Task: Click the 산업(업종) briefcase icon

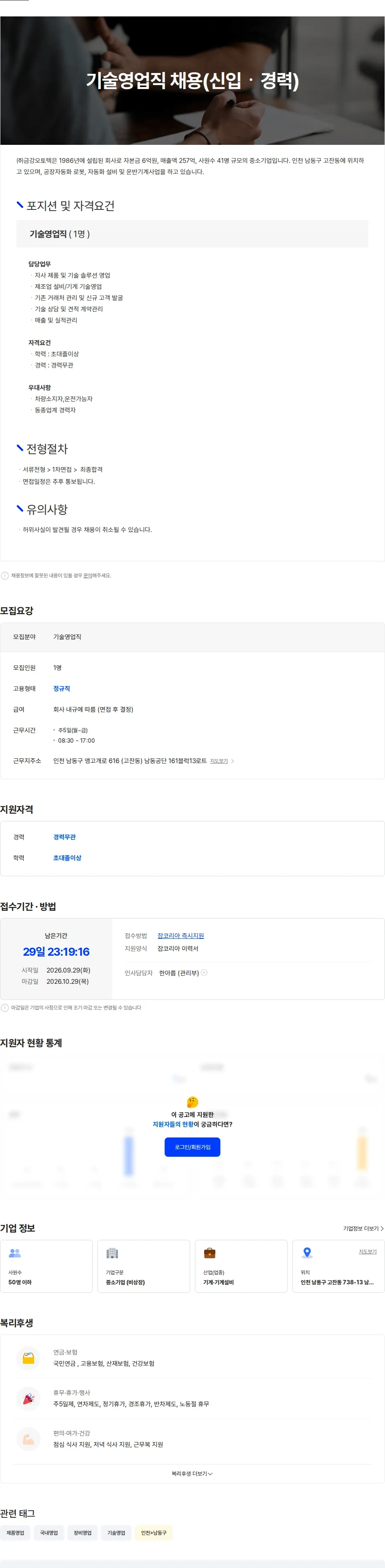Action: (209, 1253)
